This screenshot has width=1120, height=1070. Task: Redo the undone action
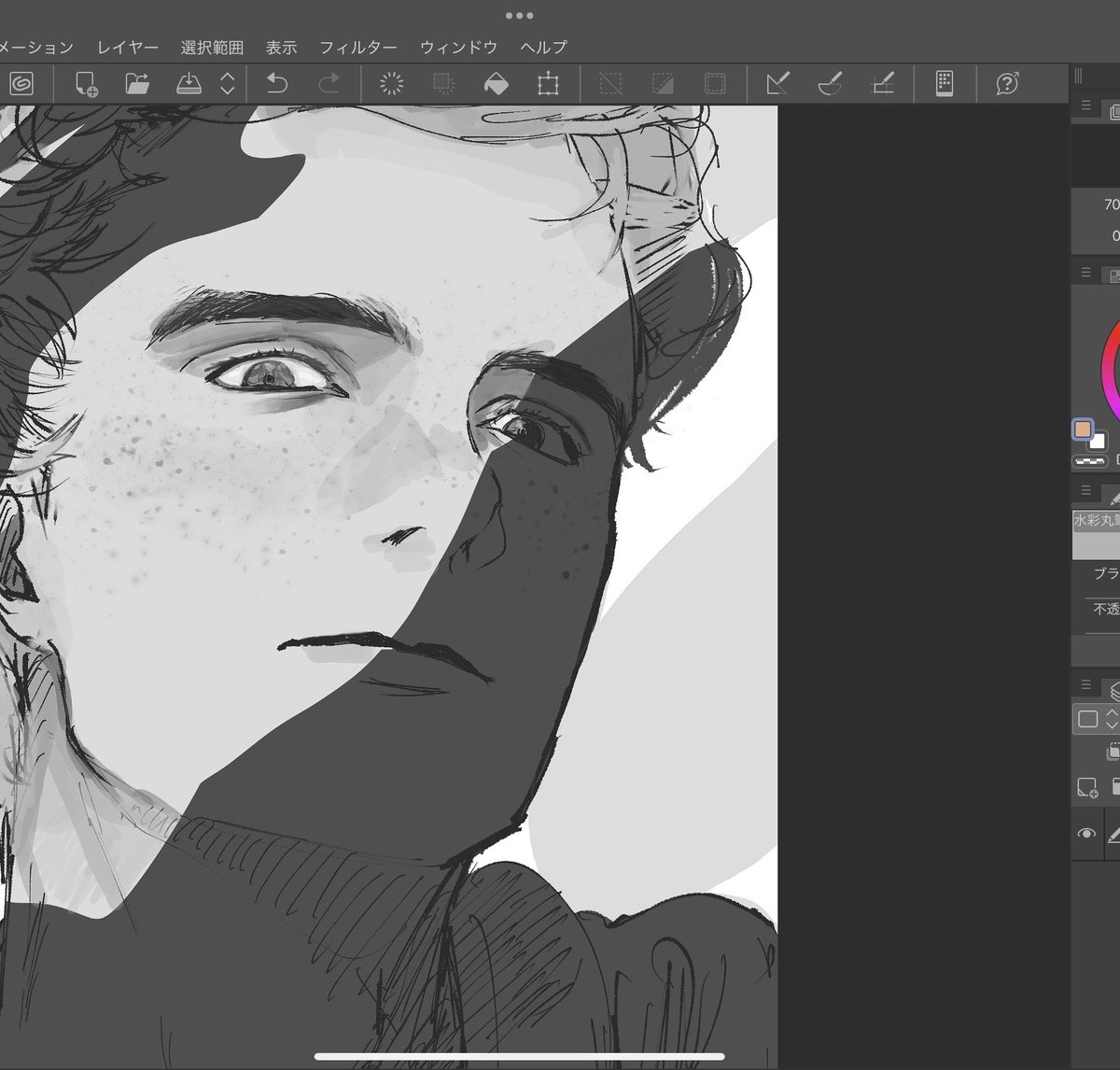329,84
